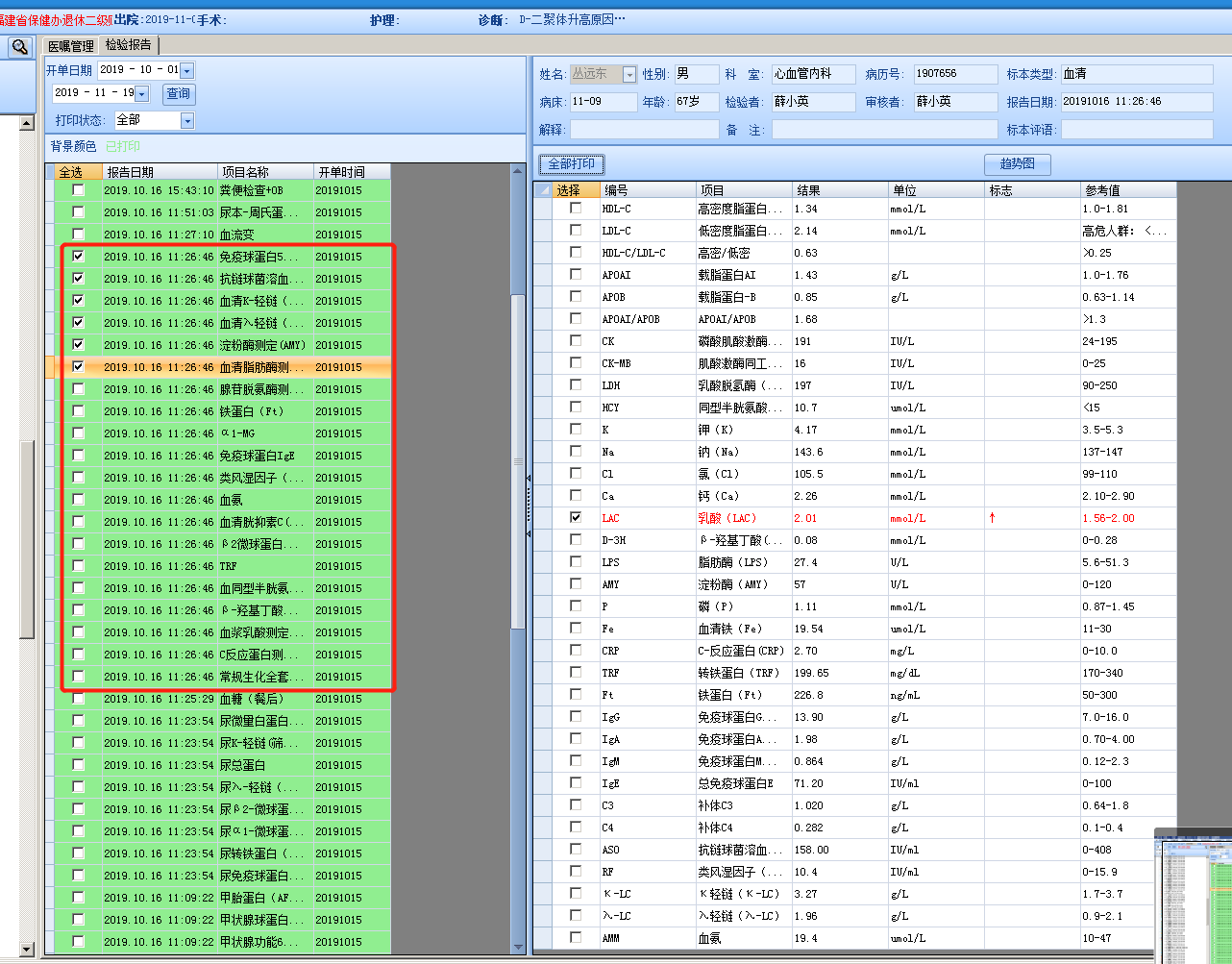Click the 标本类型 field showing 血清

tap(1137, 74)
